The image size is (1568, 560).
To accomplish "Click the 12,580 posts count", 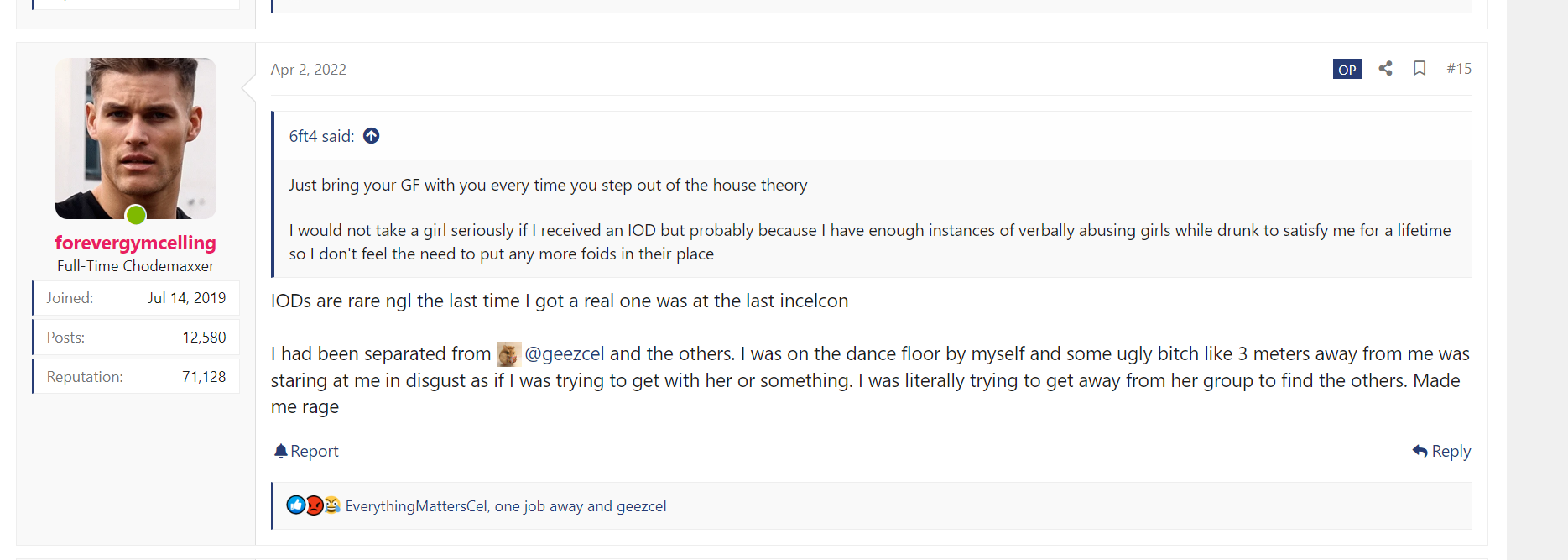I will click(x=204, y=338).
